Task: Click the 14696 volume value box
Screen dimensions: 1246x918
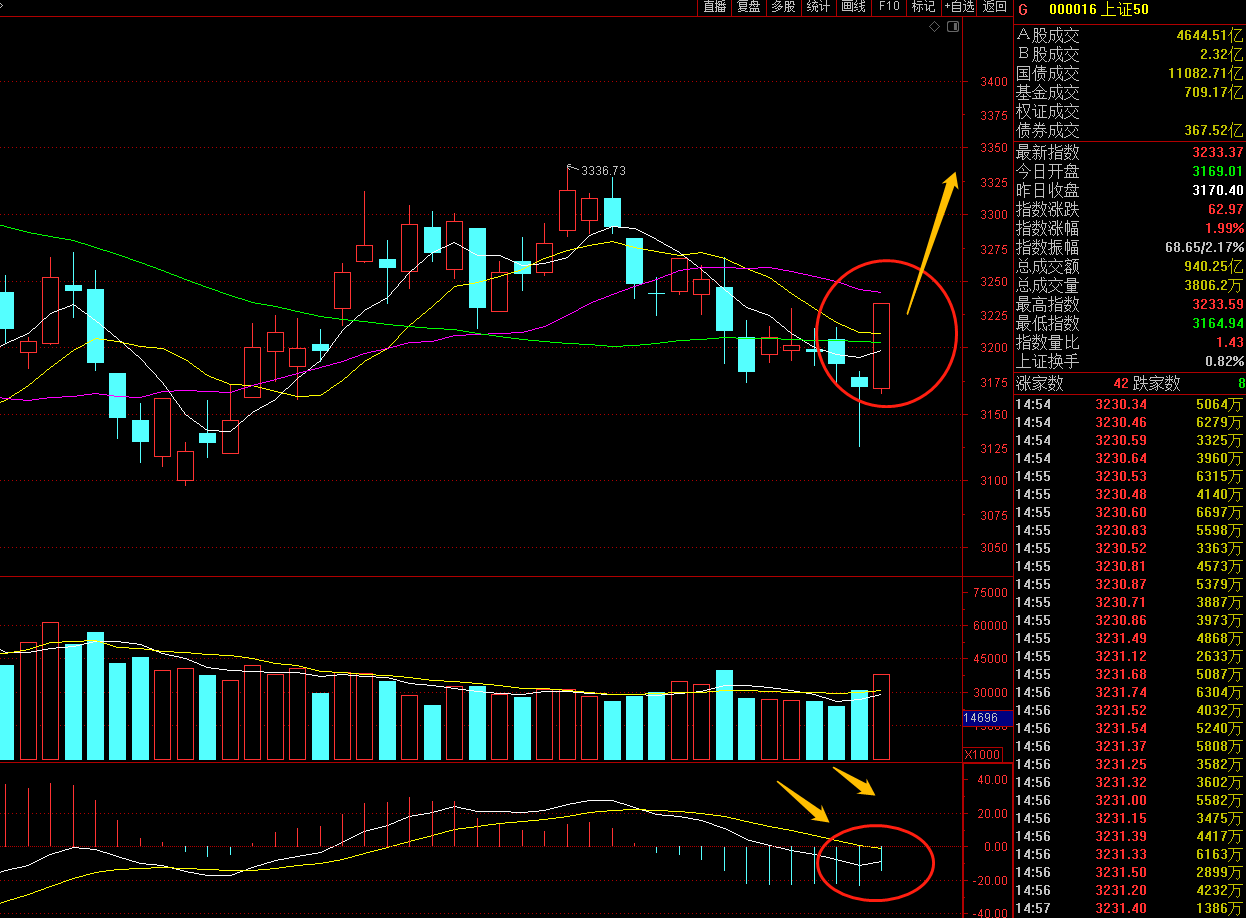Action: 981,718
